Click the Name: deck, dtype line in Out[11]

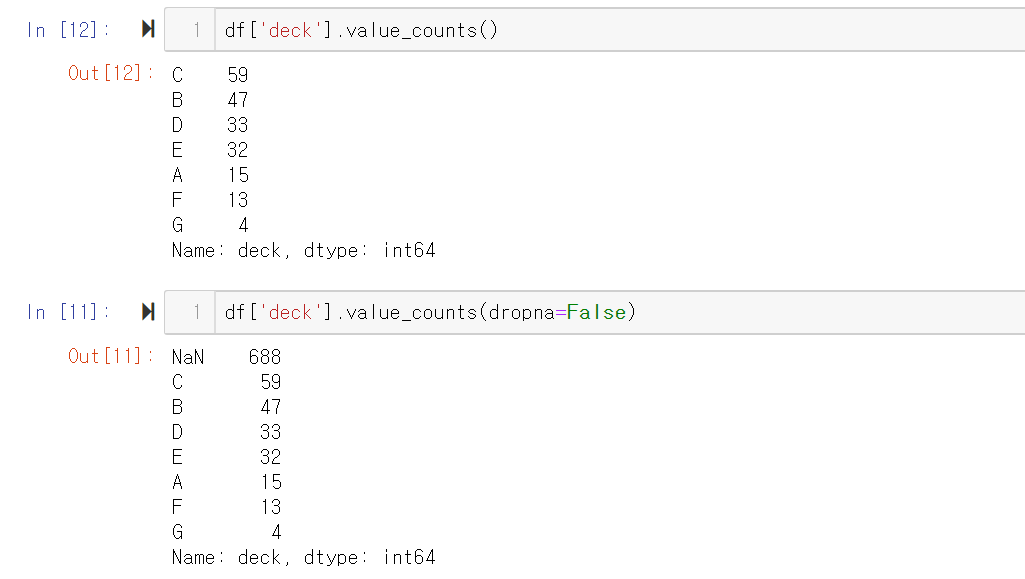(303, 557)
